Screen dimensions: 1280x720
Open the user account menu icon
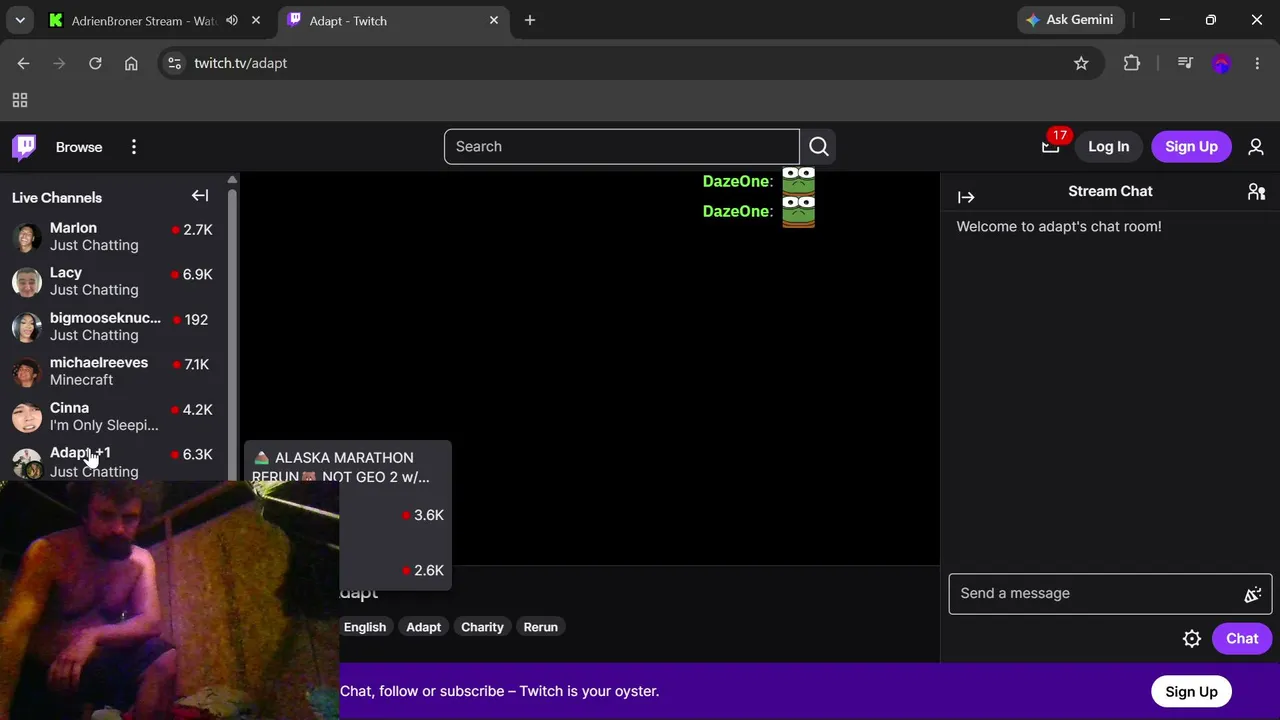[1256, 147]
